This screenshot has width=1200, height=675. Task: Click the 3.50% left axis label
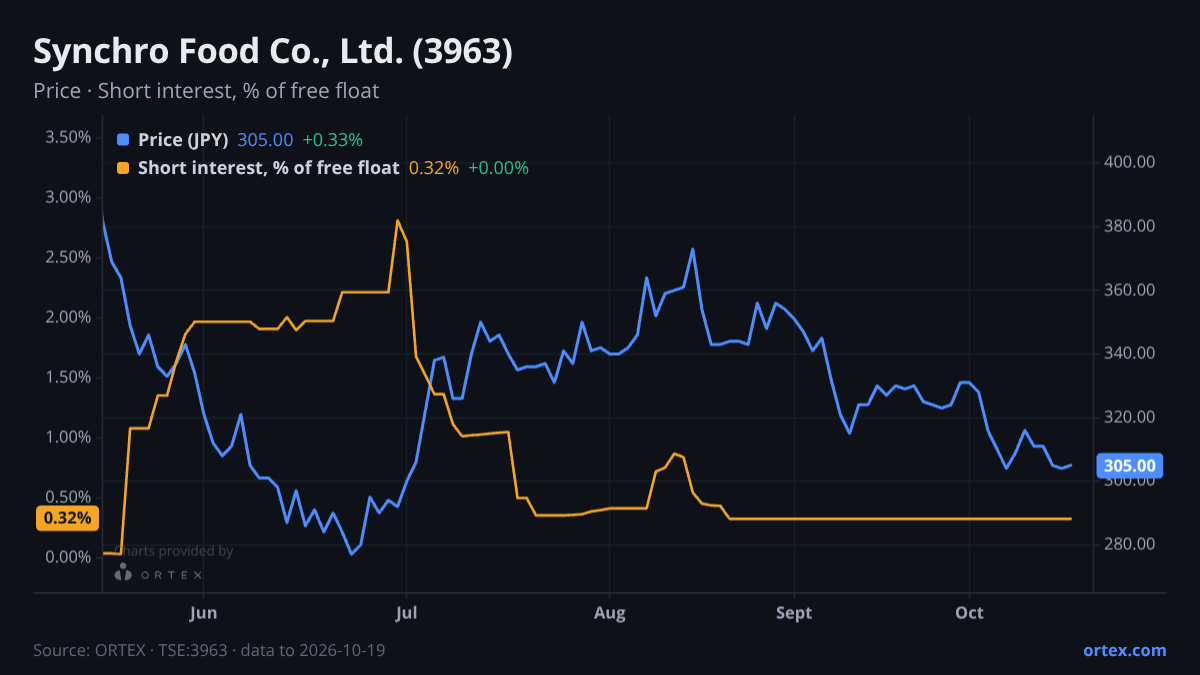pyautogui.click(x=68, y=137)
